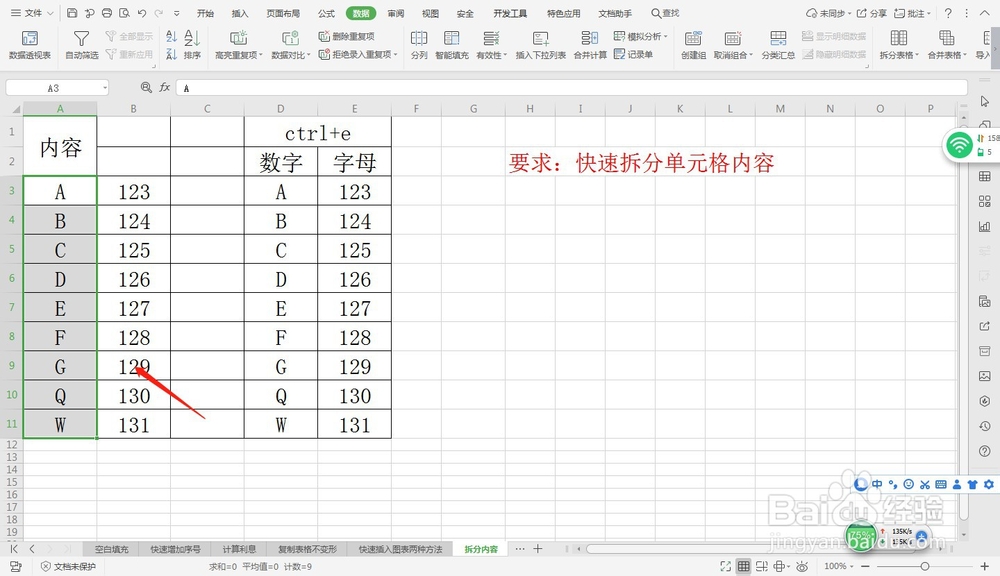Screen dimensions: 1000x576
Task: Toggle eye protection mode icon
Action: pos(802,566)
